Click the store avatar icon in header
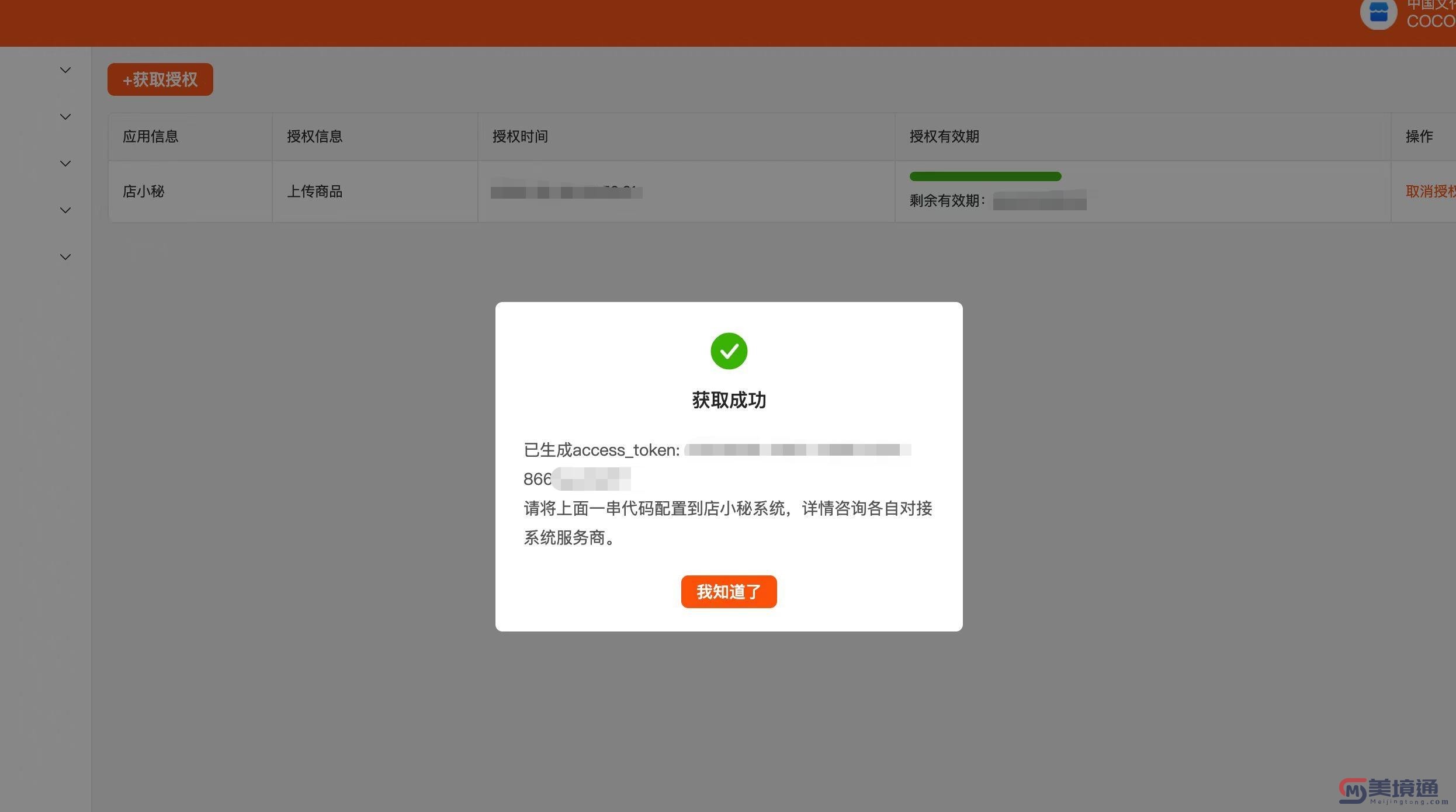 pos(1378,12)
